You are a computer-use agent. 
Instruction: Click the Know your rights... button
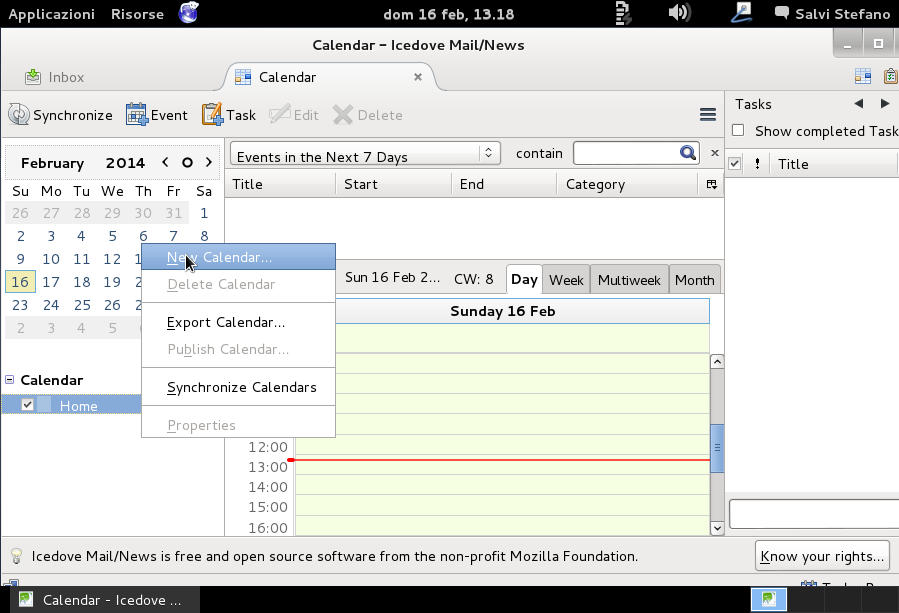coord(821,556)
